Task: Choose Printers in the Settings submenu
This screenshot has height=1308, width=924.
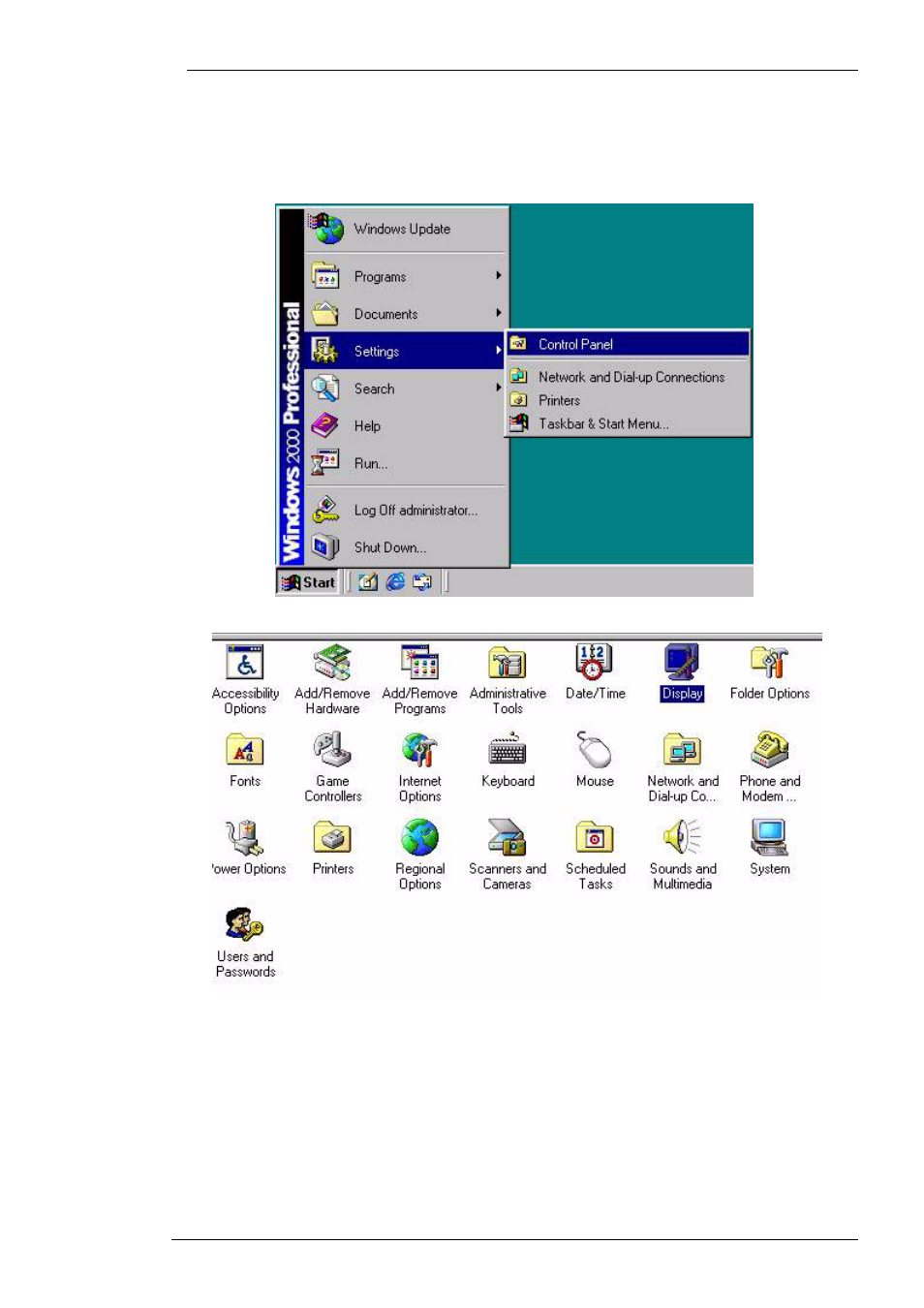Action: [629, 400]
